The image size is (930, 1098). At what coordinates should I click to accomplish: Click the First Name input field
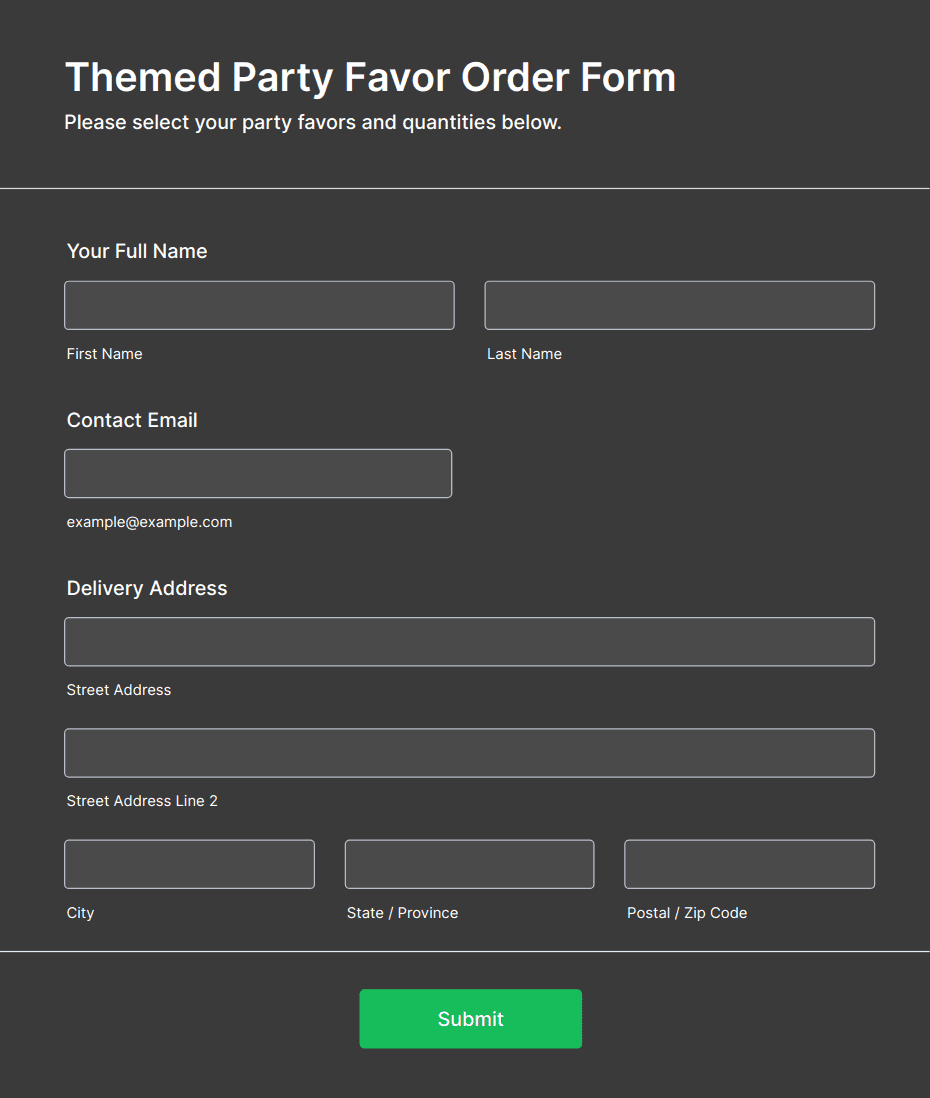click(x=259, y=305)
